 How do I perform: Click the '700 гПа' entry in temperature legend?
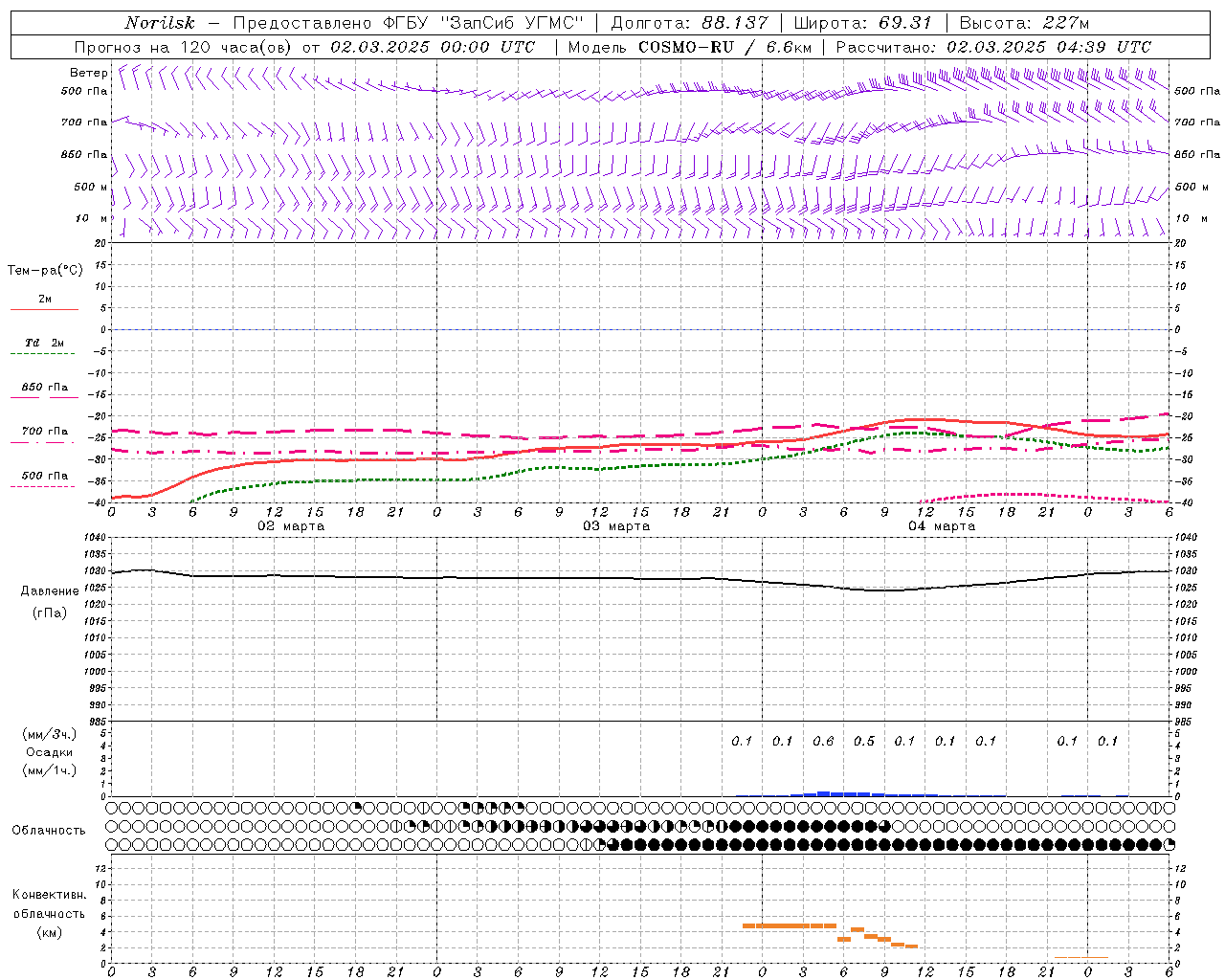45,432
